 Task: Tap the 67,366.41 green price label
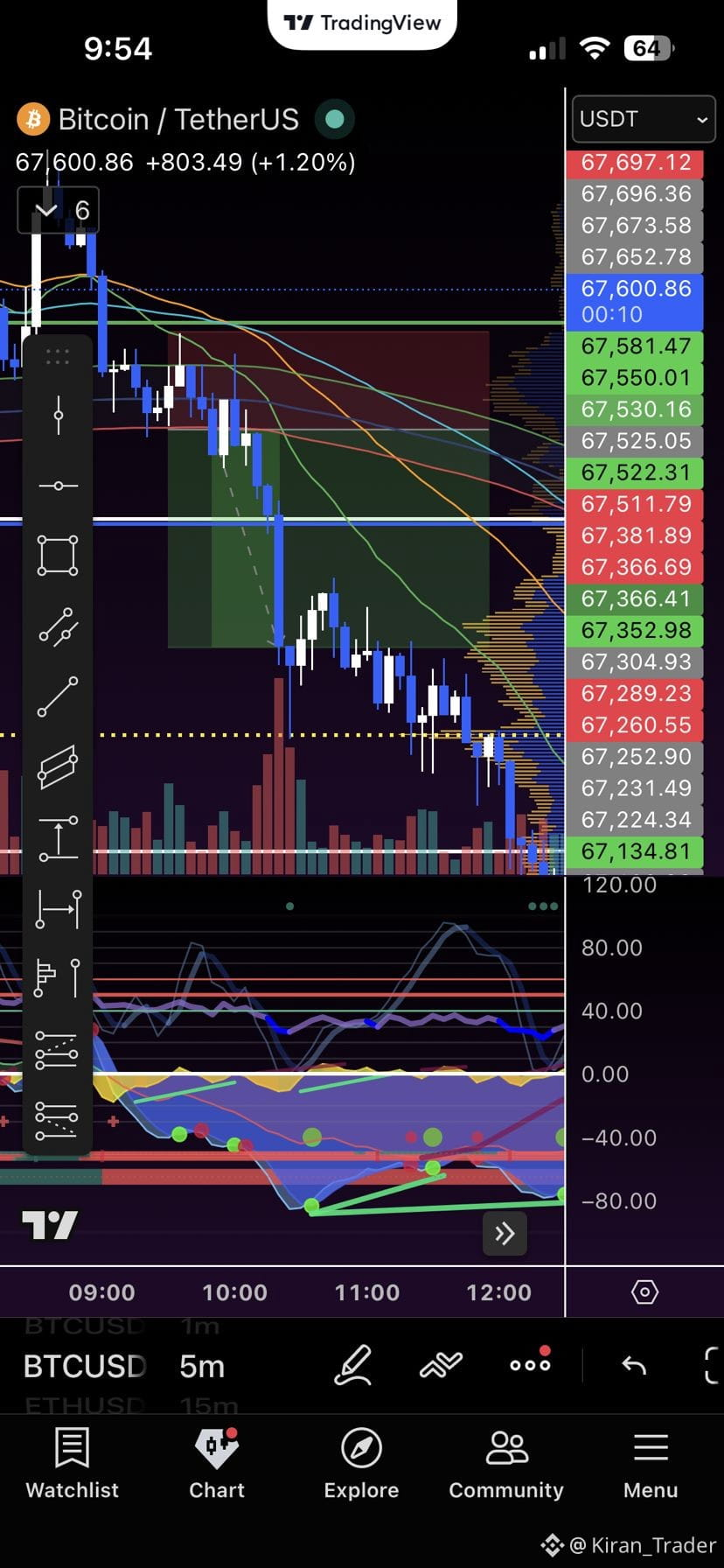[x=635, y=598]
